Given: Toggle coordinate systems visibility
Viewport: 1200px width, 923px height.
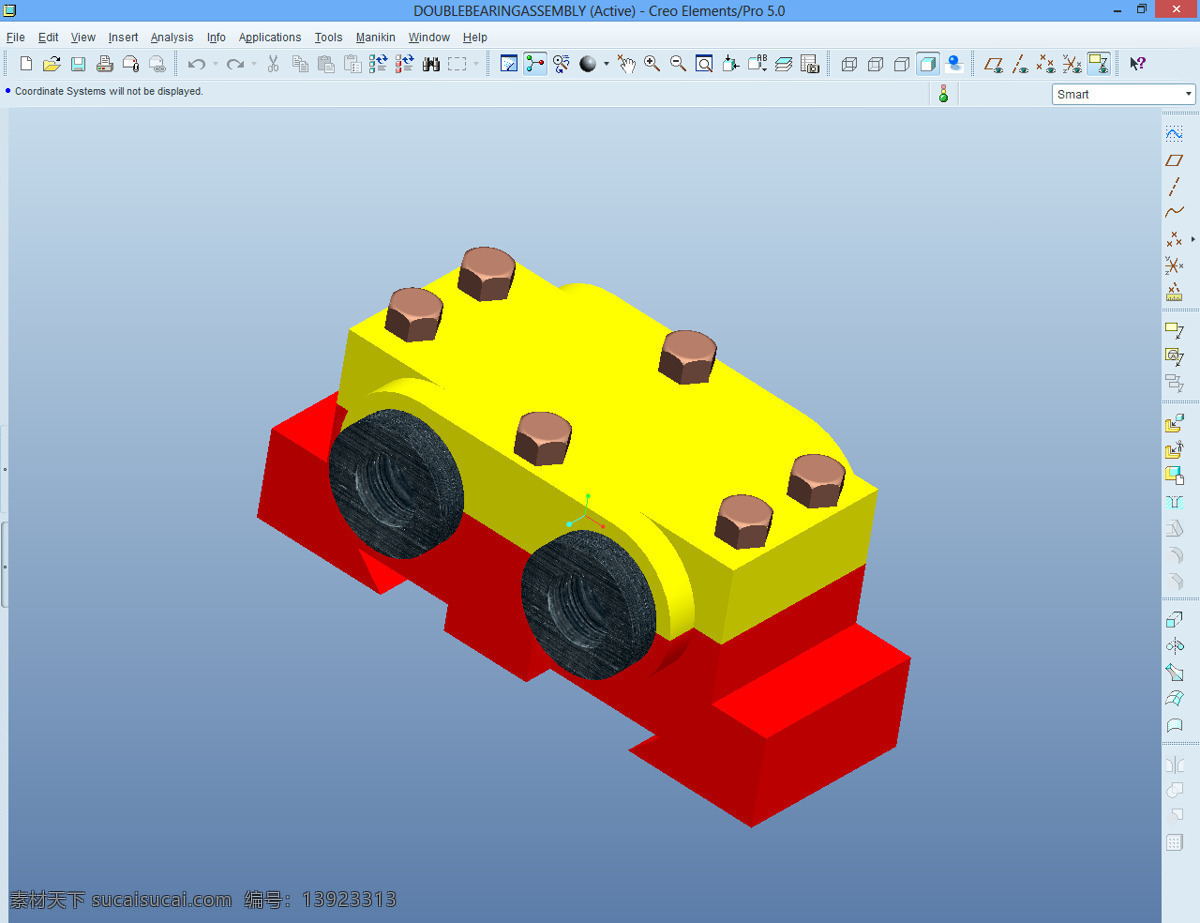Looking at the screenshot, I should [x=1072, y=64].
